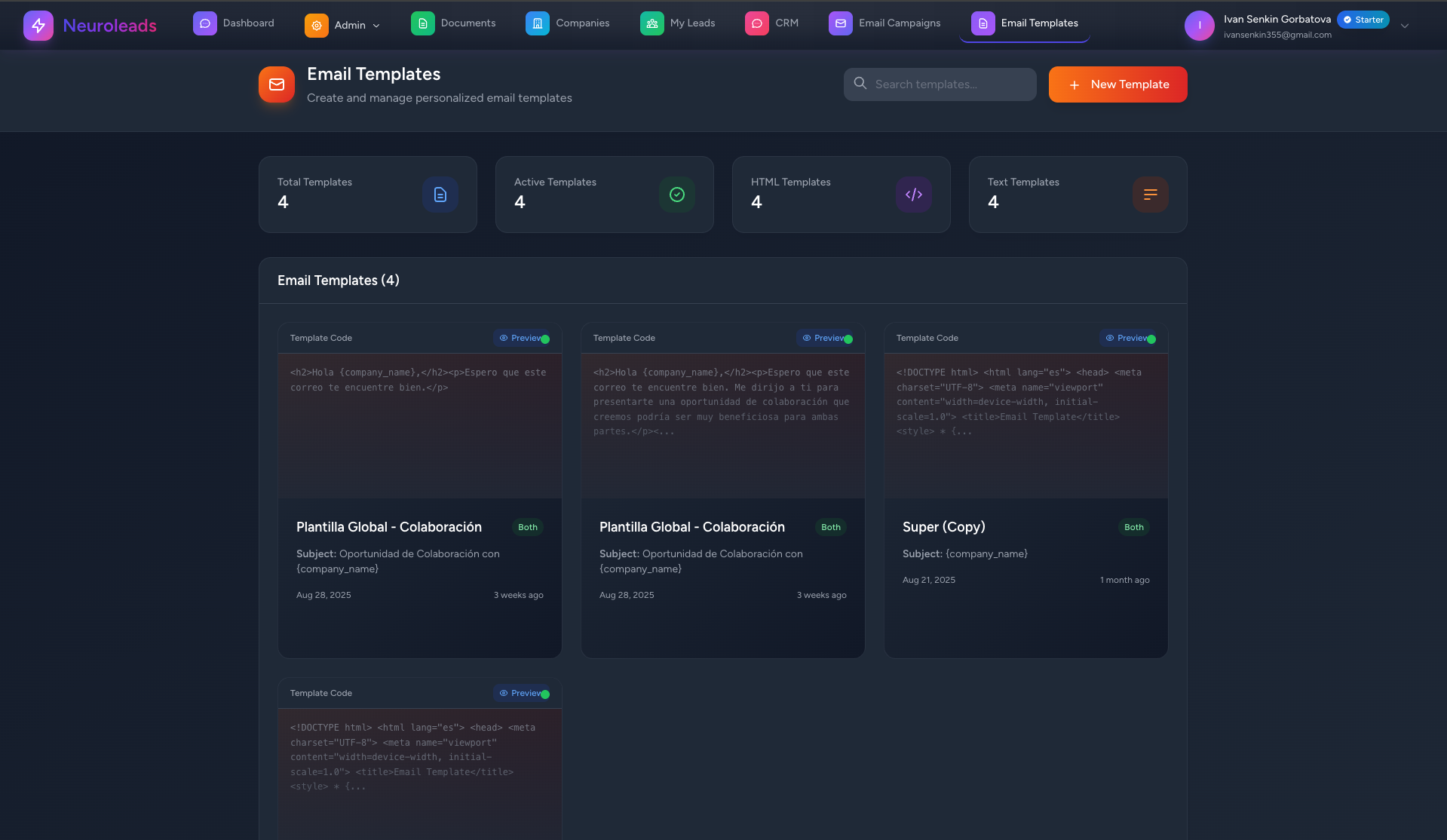Click the Super (Copy) code thumbnail
The height and width of the screenshot is (840, 1447).
click(1026, 425)
